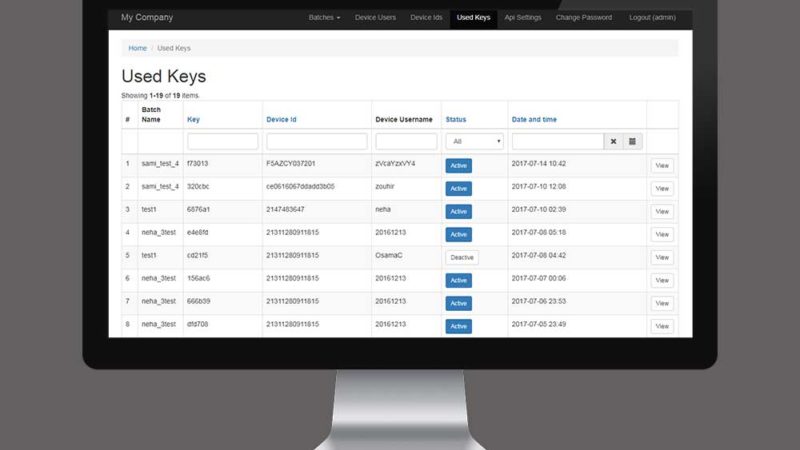Open the Status filter dropdown
The height and width of the screenshot is (450, 800).
[474, 142]
